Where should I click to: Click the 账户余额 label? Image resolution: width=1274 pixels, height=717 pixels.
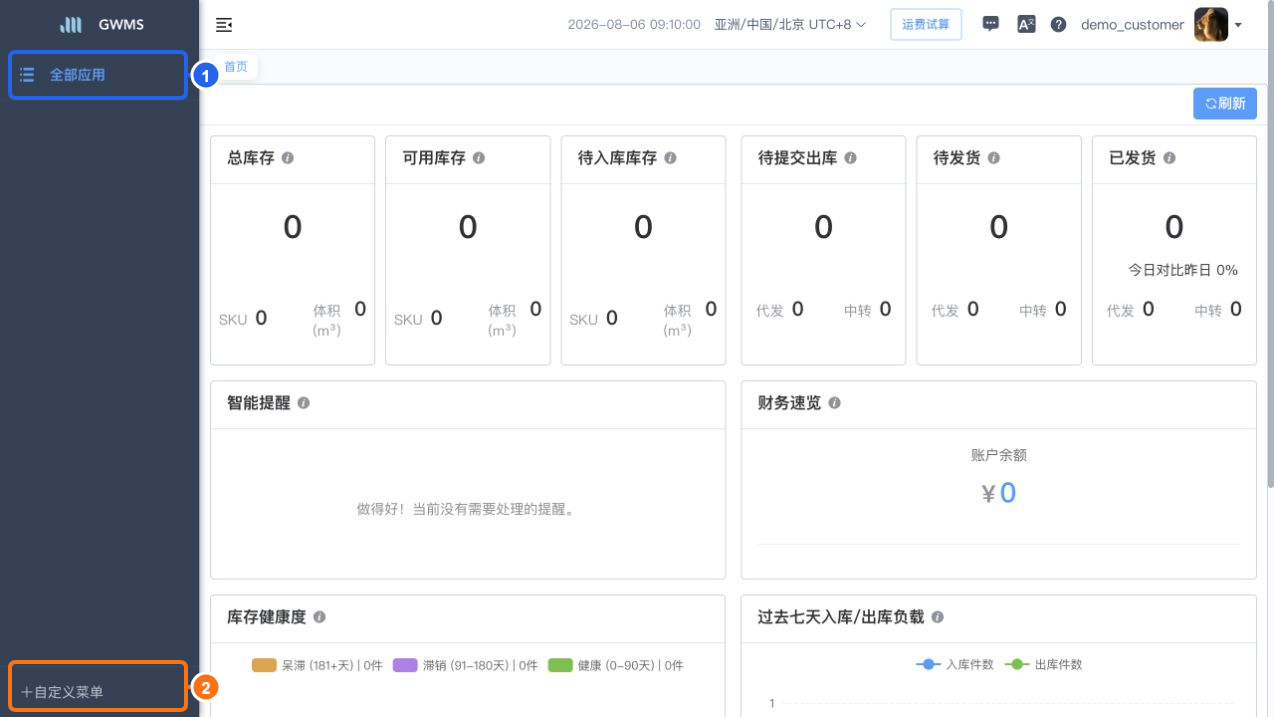point(999,455)
